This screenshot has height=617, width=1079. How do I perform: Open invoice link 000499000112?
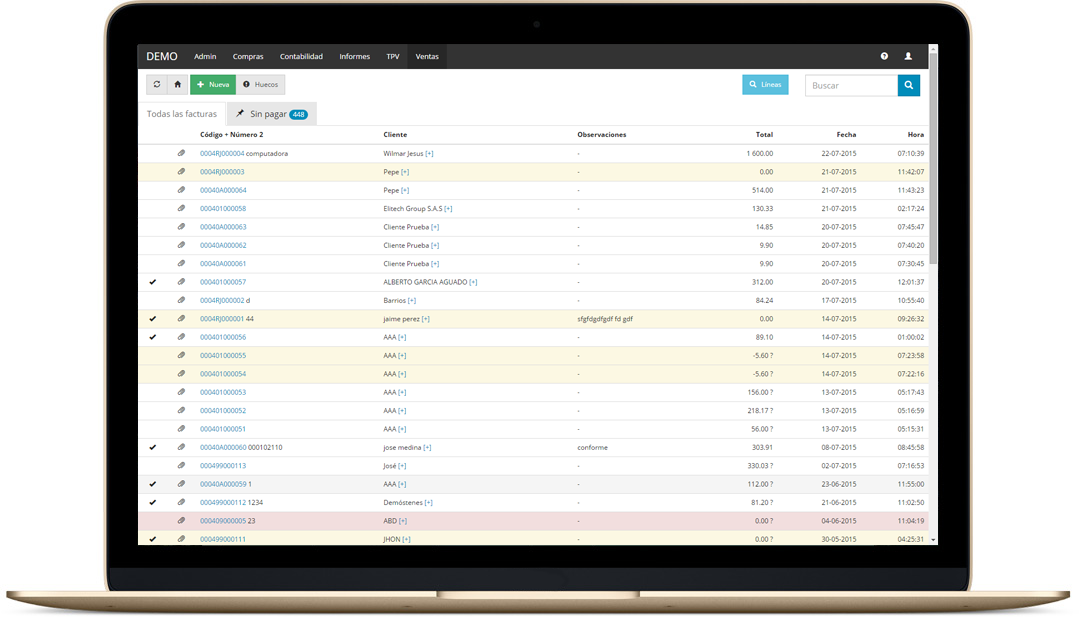[x=223, y=503]
